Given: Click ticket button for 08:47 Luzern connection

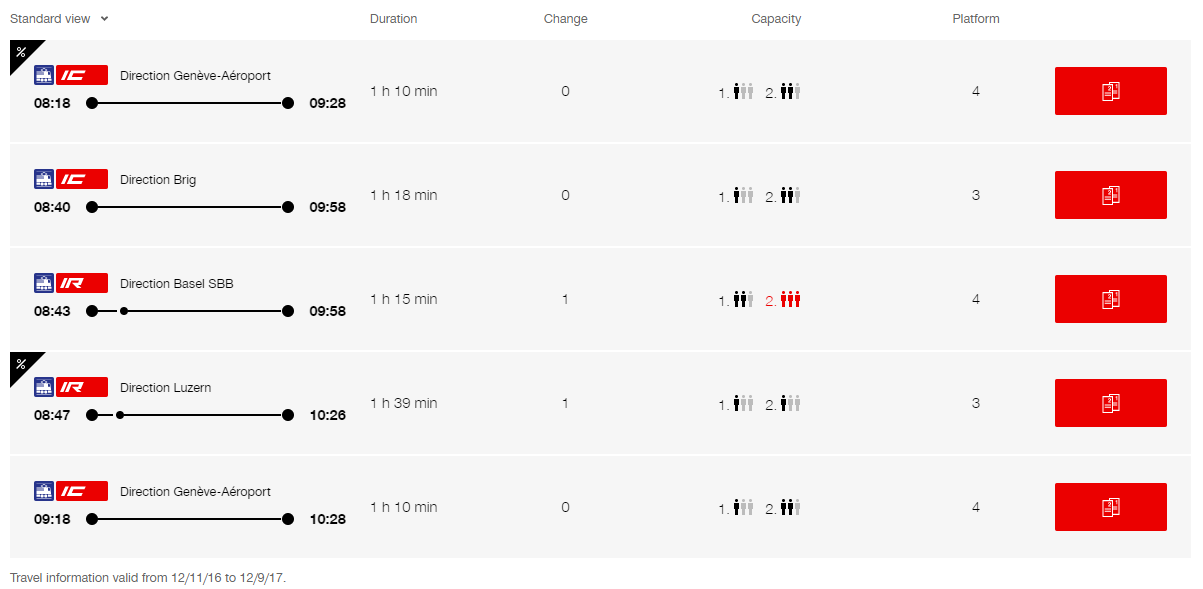Looking at the screenshot, I should pyautogui.click(x=1110, y=403).
